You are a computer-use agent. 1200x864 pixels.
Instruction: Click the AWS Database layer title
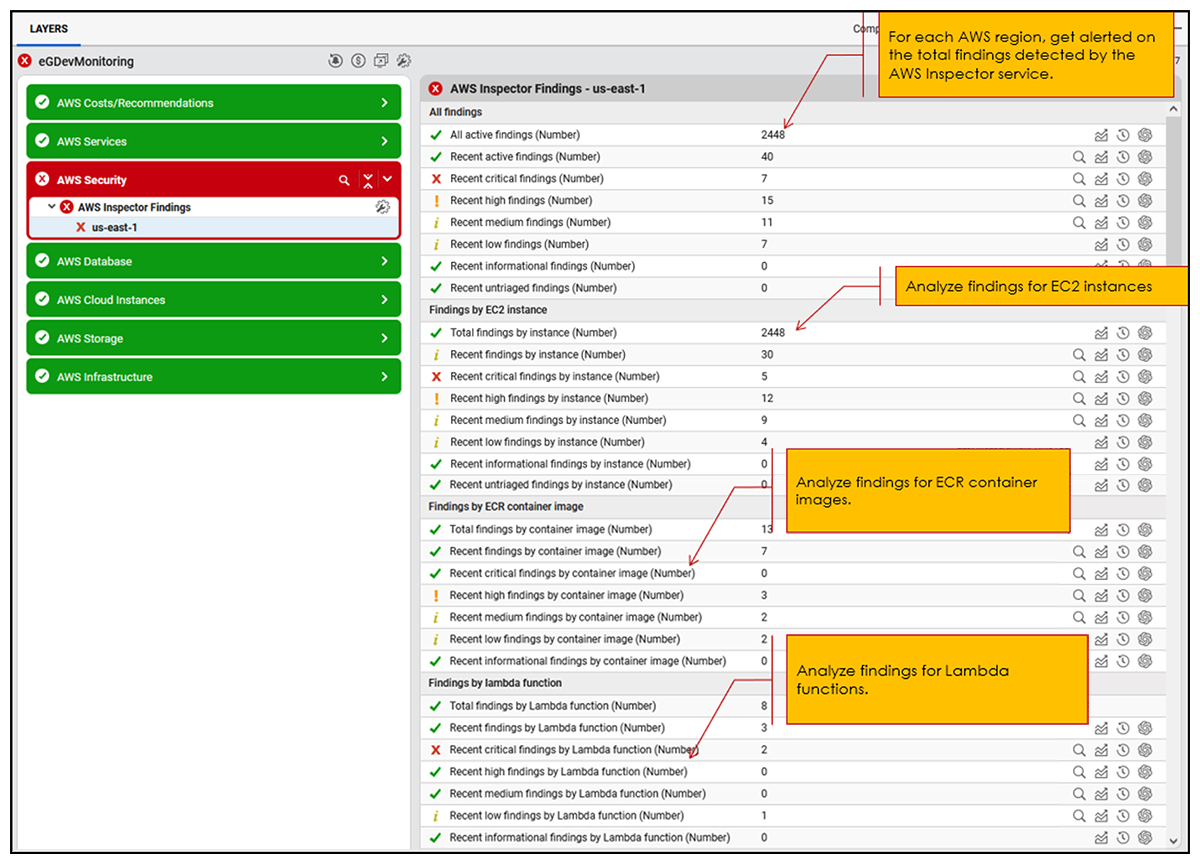[95, 261]
